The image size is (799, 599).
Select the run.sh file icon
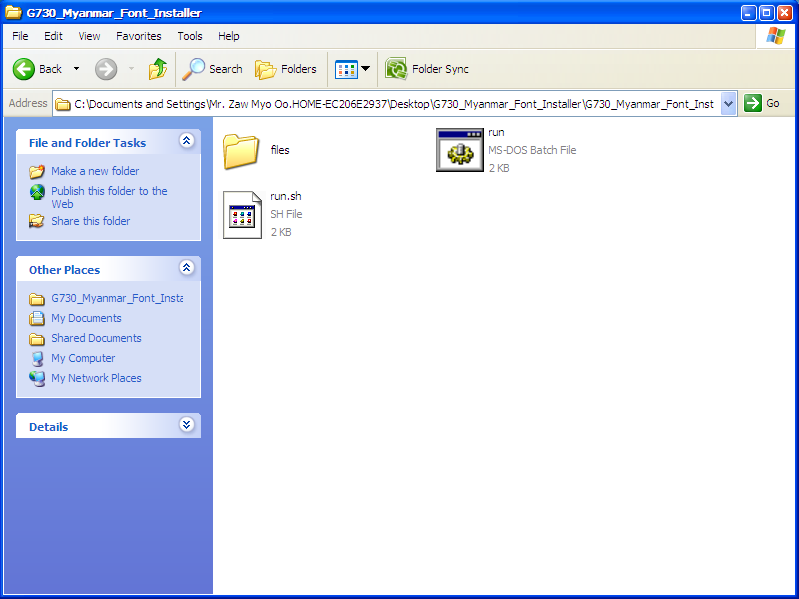tap(243, 214)
